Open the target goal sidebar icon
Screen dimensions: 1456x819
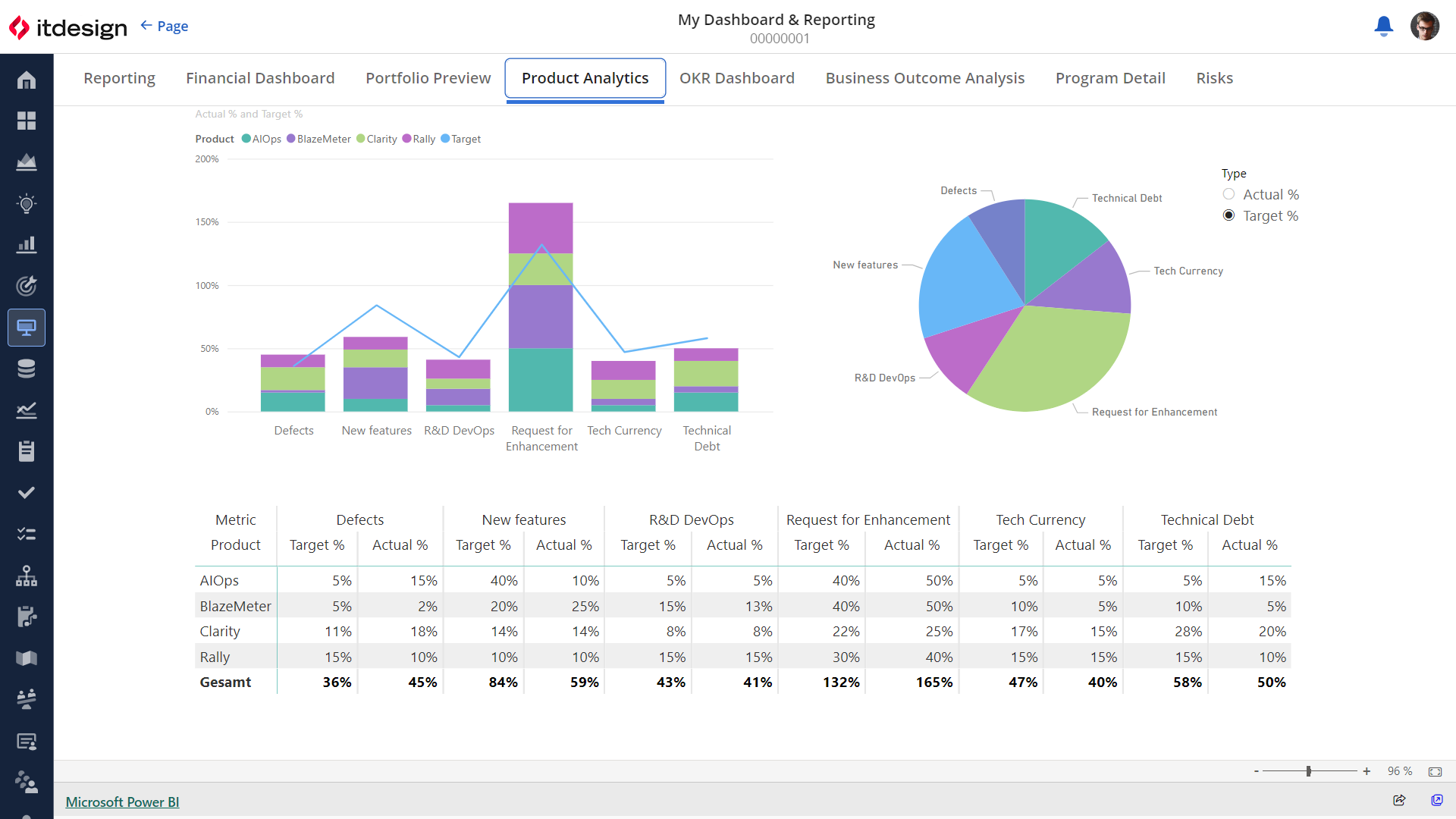(27, 286)
